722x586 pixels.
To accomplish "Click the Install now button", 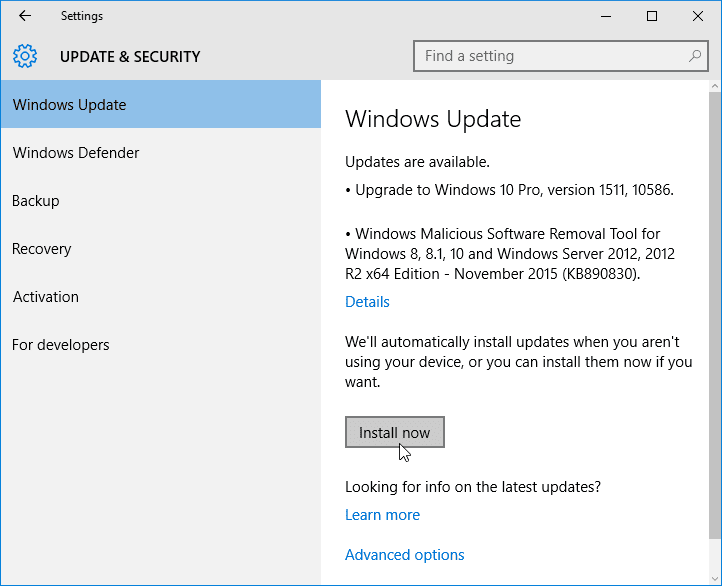I will [x=395, y=432].
